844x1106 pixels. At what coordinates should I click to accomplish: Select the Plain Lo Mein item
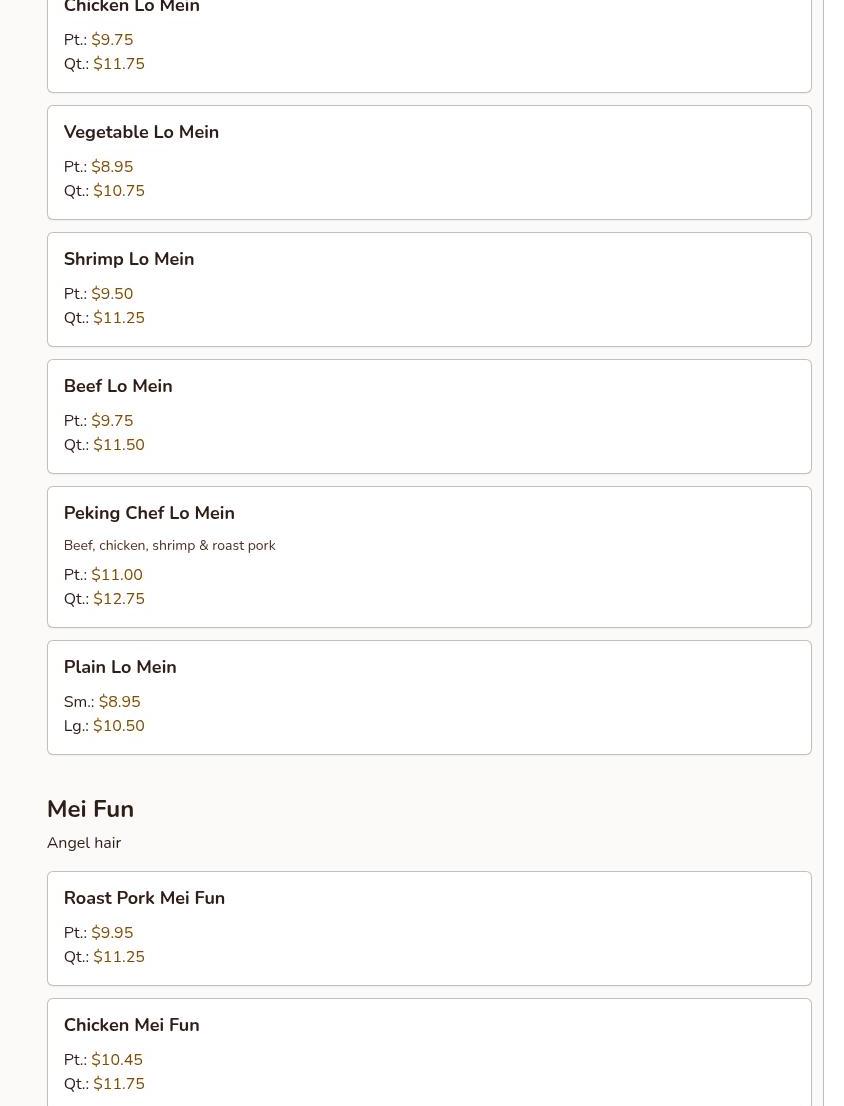(120, 667)
